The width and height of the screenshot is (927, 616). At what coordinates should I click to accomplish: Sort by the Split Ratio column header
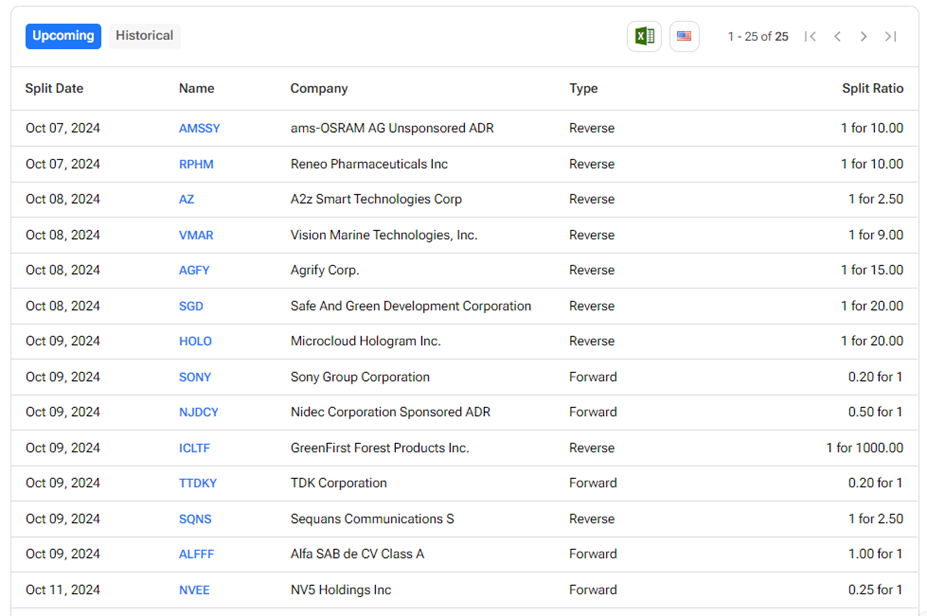click(x=873, y=89)
